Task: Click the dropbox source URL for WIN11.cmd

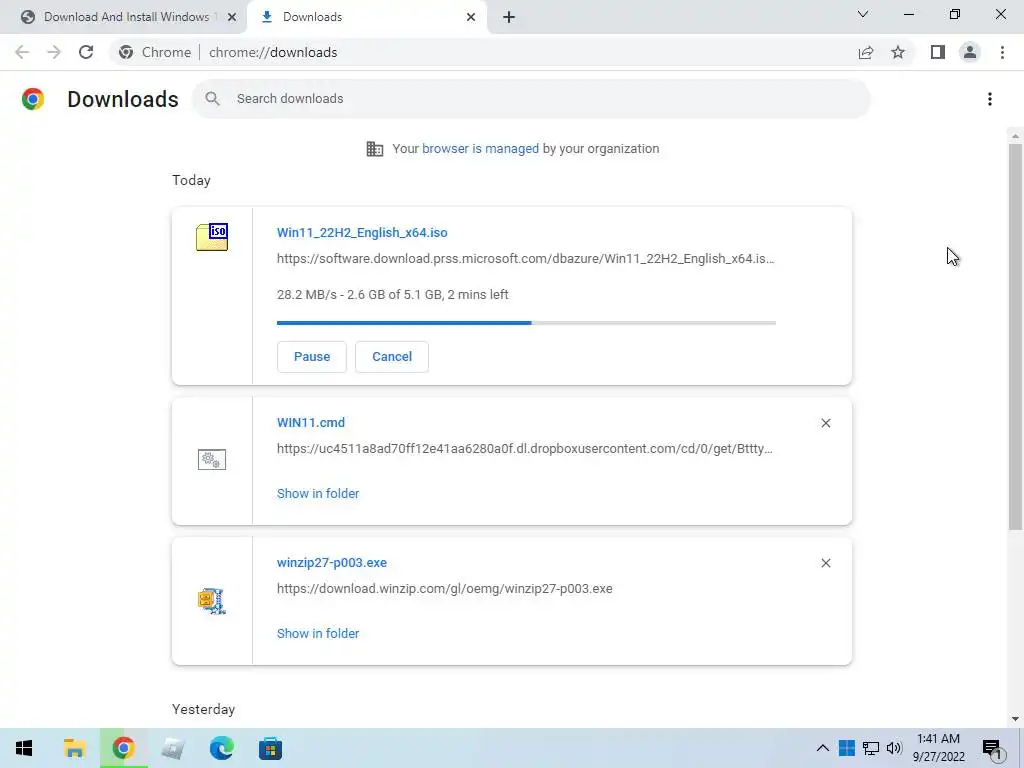Action: tap(524, 449)
